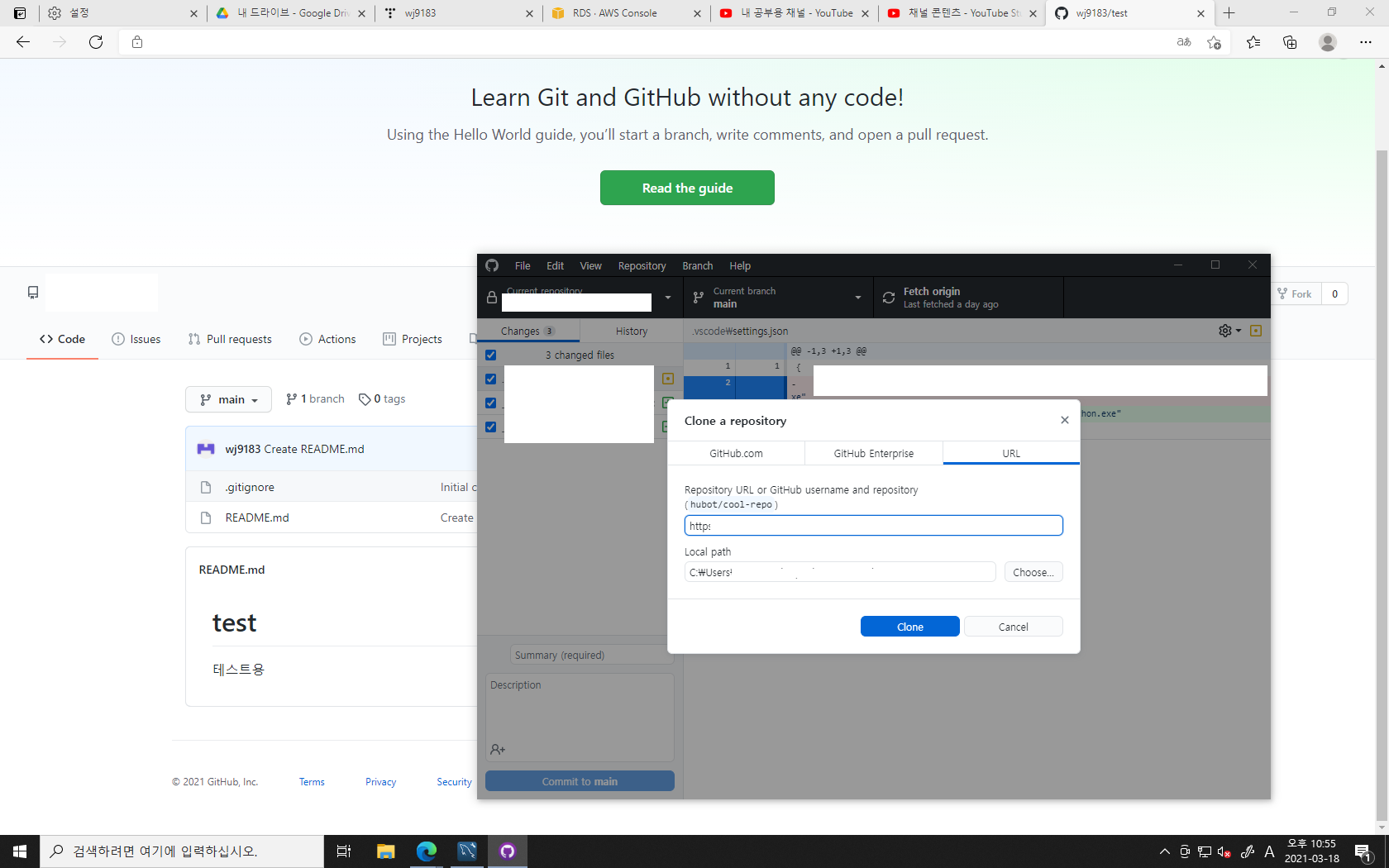Focus the repository URL input field
This screenshot has height=868, width=1389.
point(874,526)
